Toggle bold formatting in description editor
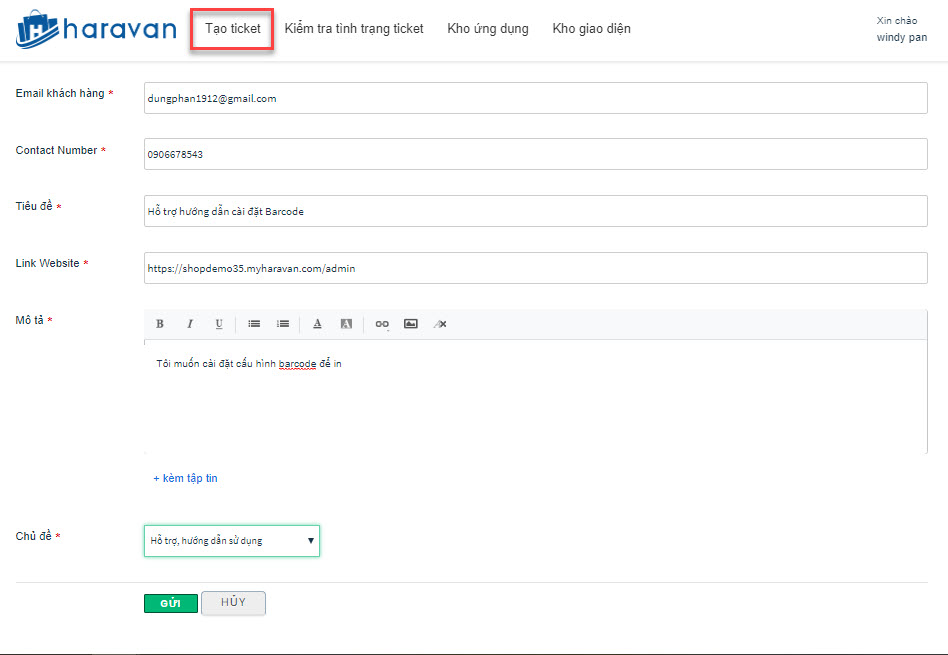Viewport: 948px width, 655px height. tap(160, 324)
